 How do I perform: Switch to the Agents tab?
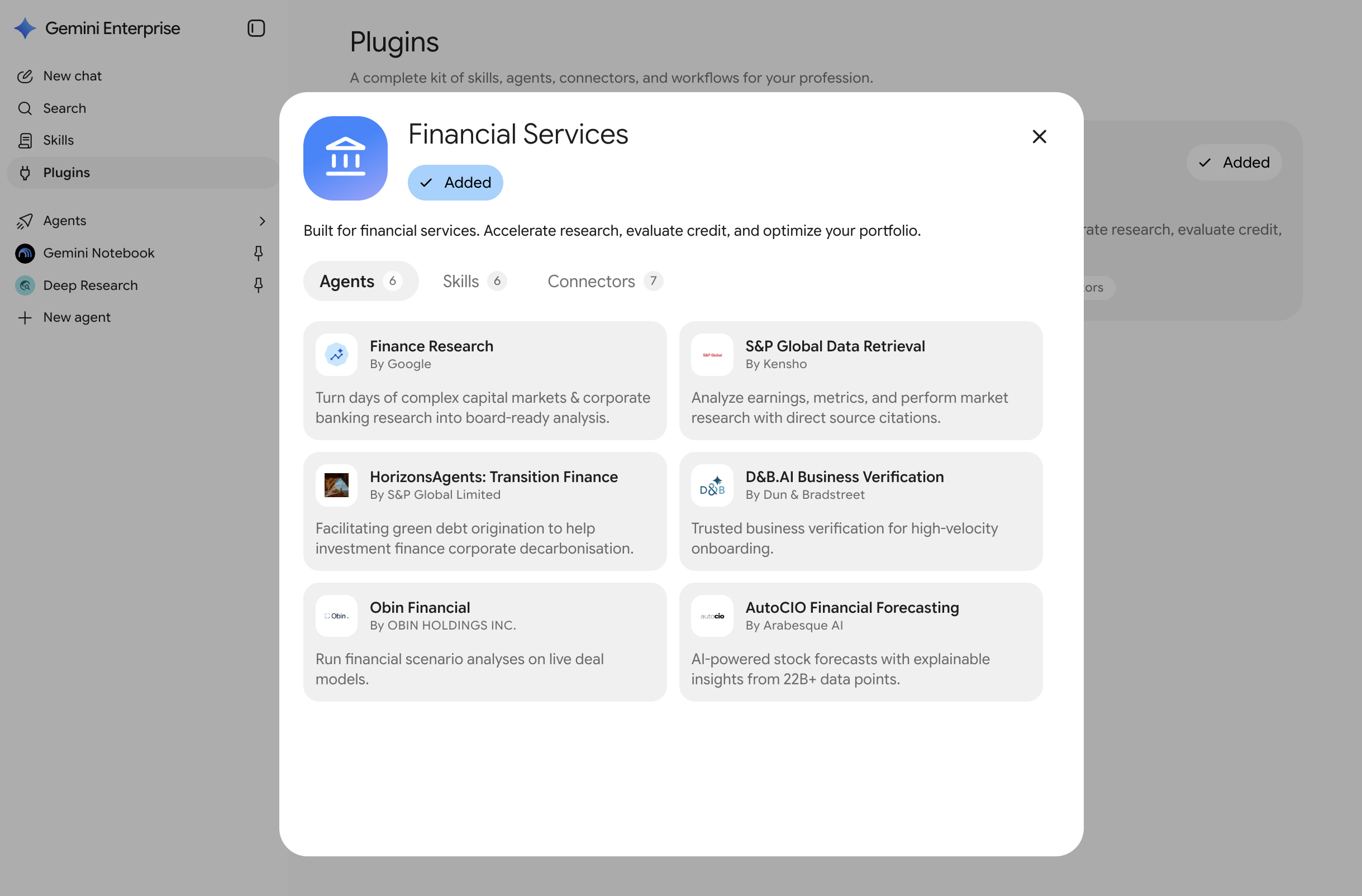[x=360, y=281]
